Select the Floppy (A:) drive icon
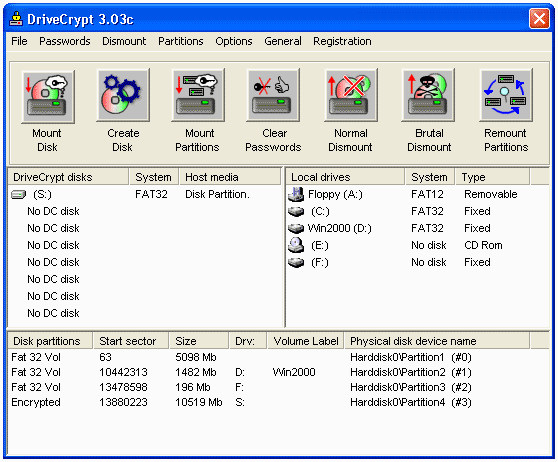558x462 pixels. point(296,194)
